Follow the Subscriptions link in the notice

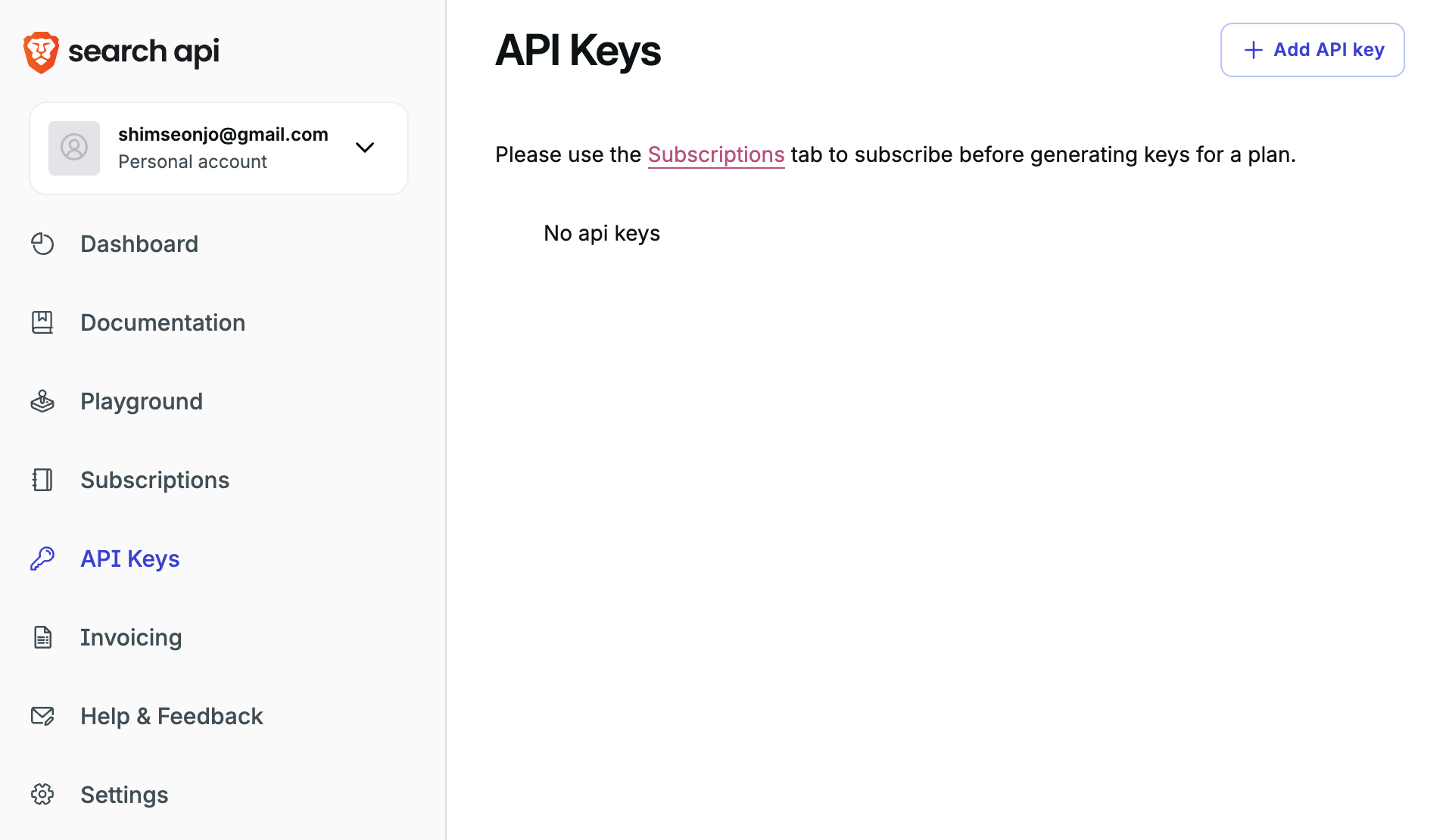[x=715, y=154]
